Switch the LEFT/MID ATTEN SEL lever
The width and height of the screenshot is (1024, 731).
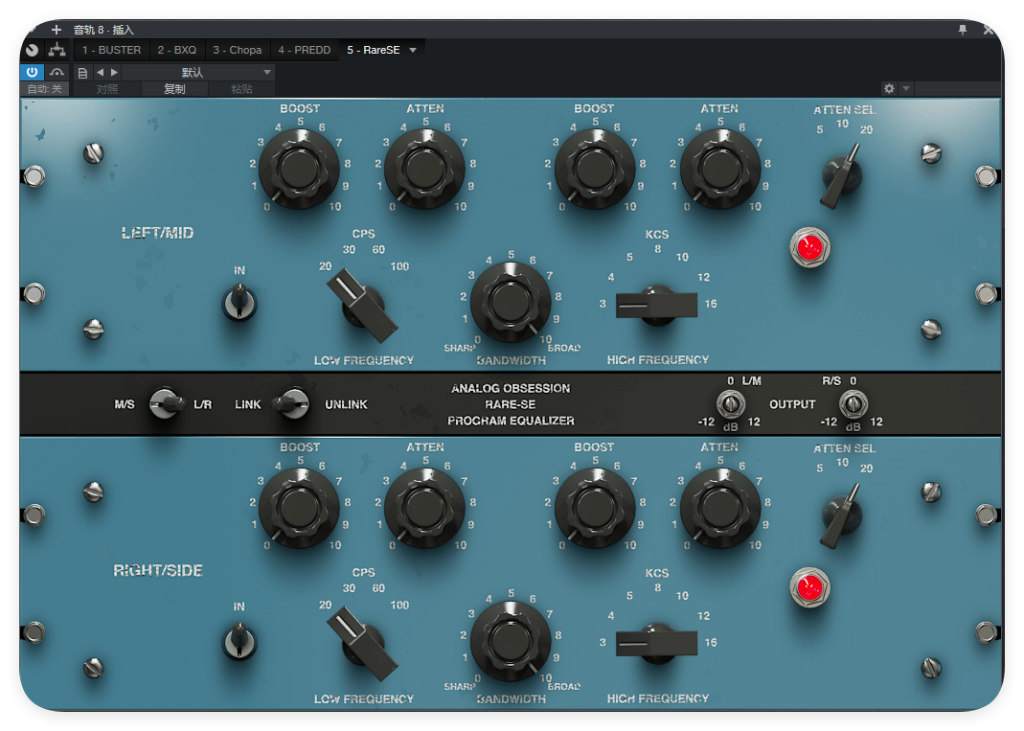coord(842,175)
